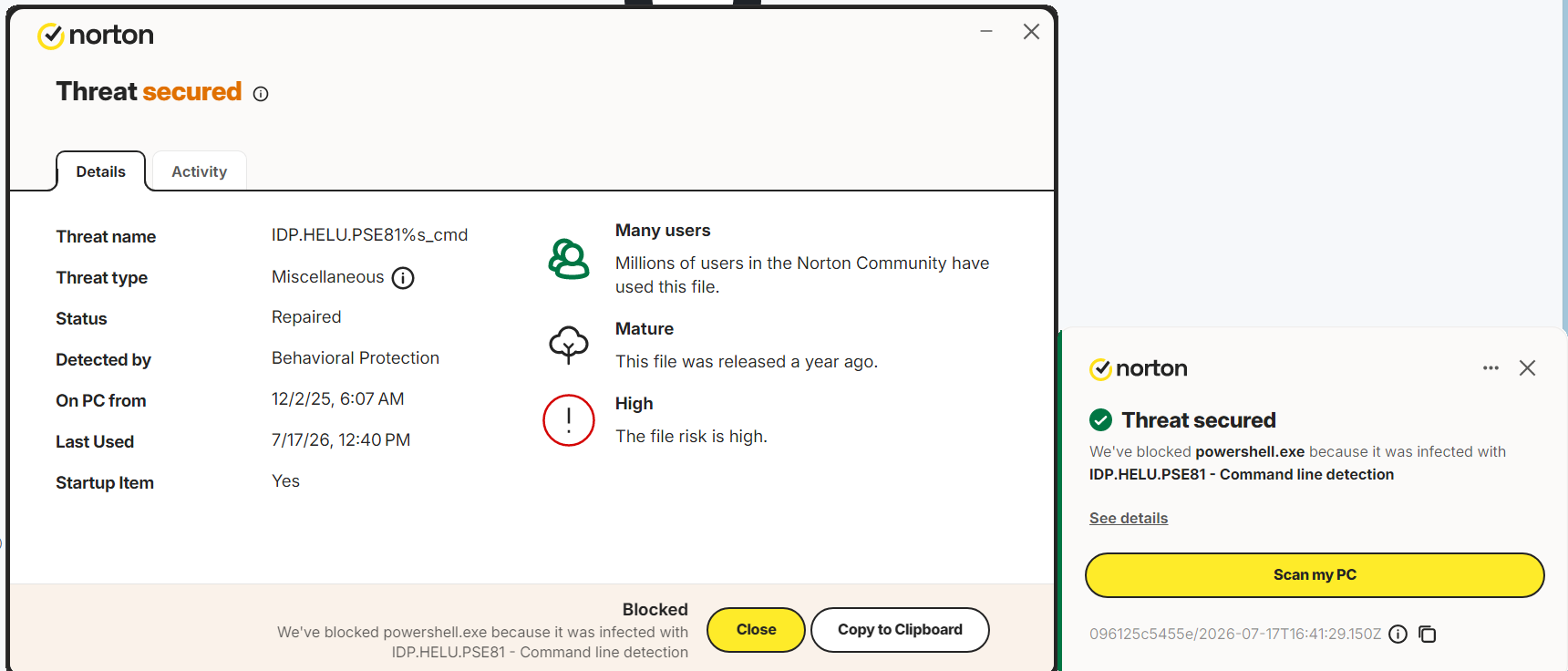Image resolution: width=1568 pixels, height=671 pixels.
Task: Dismiss the Norton notification popup
Action: (x=1528, y=368)
